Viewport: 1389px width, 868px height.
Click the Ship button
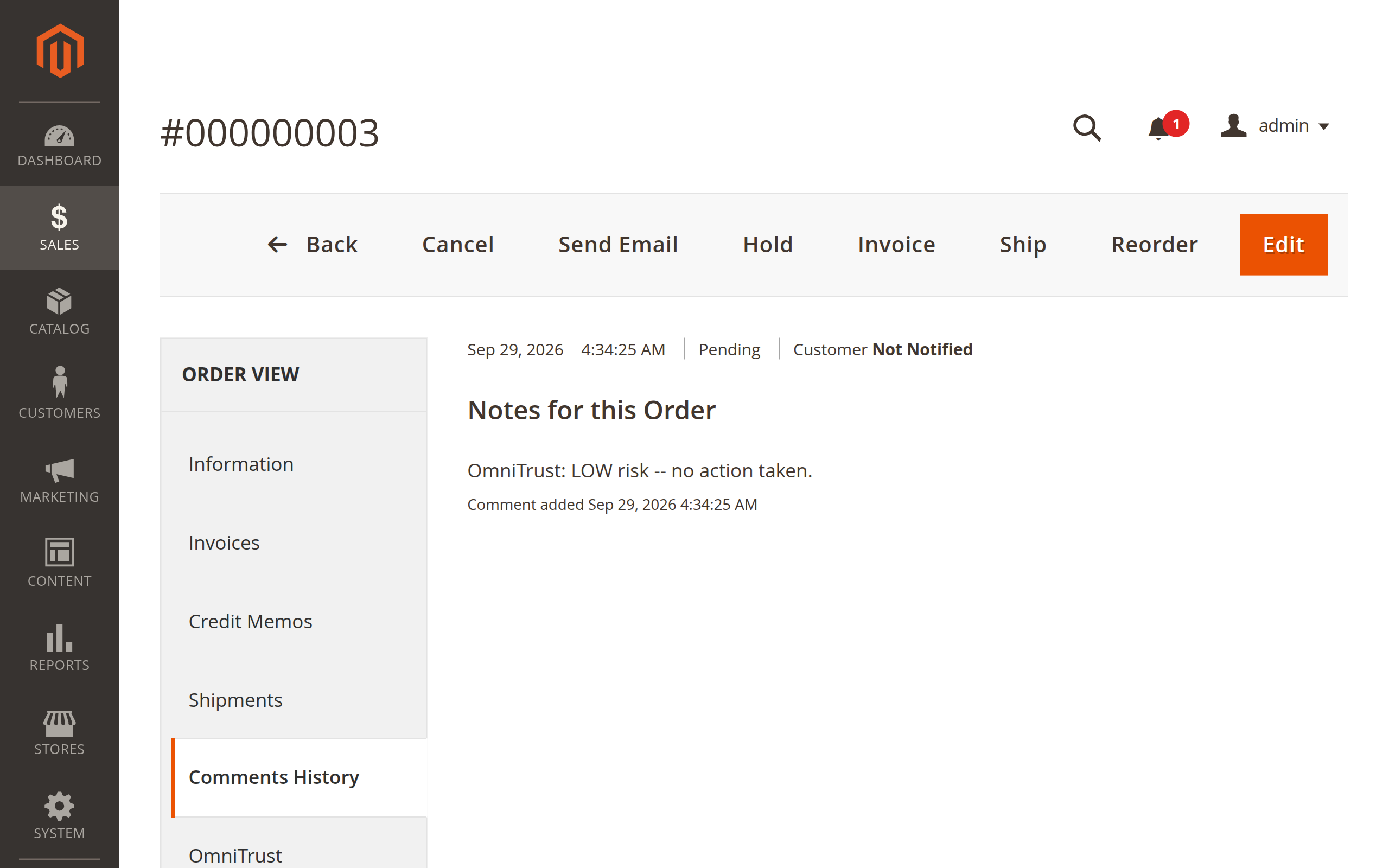pyautogui.click(x=1023, y=245)
